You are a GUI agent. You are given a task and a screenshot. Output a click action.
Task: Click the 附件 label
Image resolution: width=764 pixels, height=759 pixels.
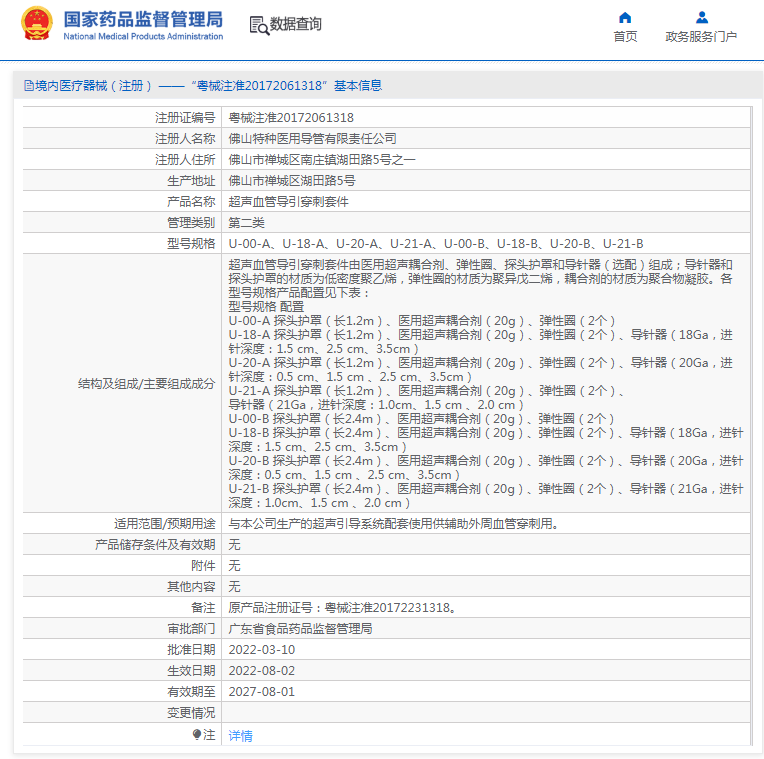coord(203,566)
